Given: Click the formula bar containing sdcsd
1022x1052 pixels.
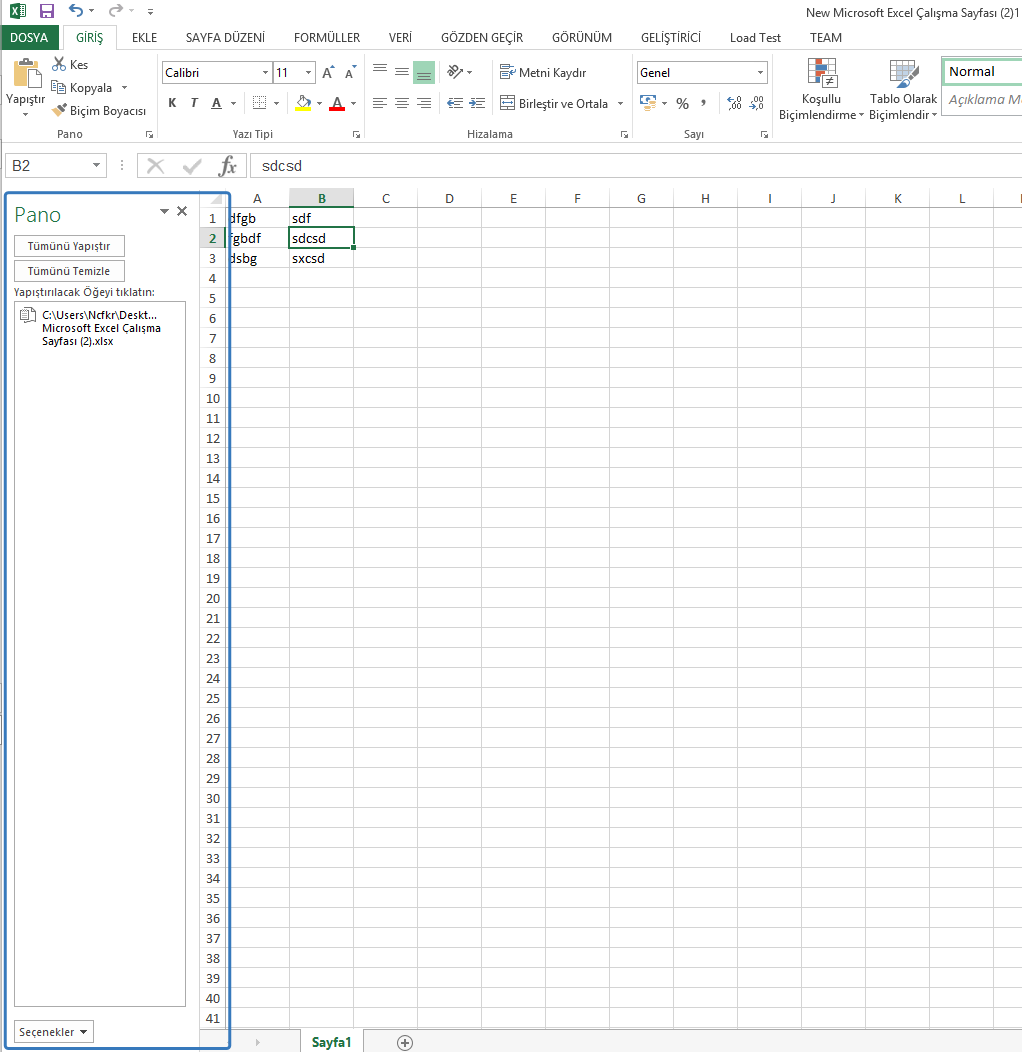Looking at the screenshot, I should [635, 166].
